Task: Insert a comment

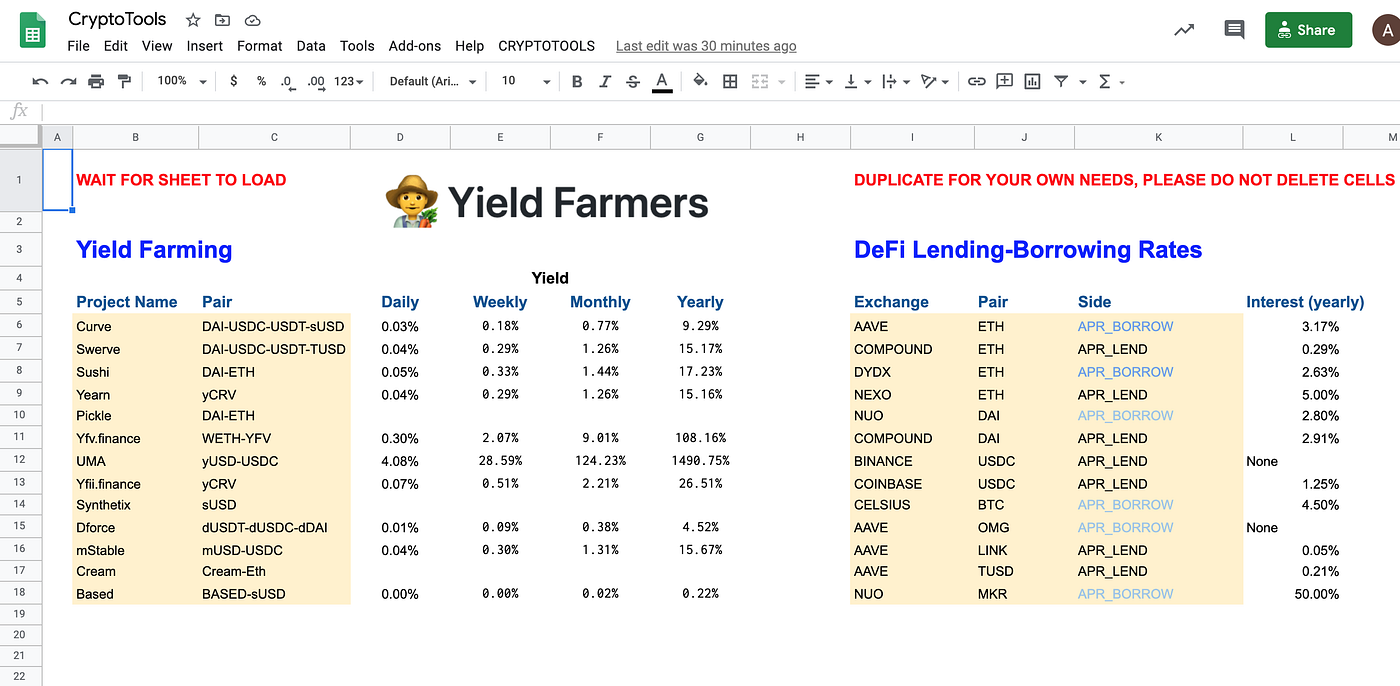Action: coord(1004,81)
